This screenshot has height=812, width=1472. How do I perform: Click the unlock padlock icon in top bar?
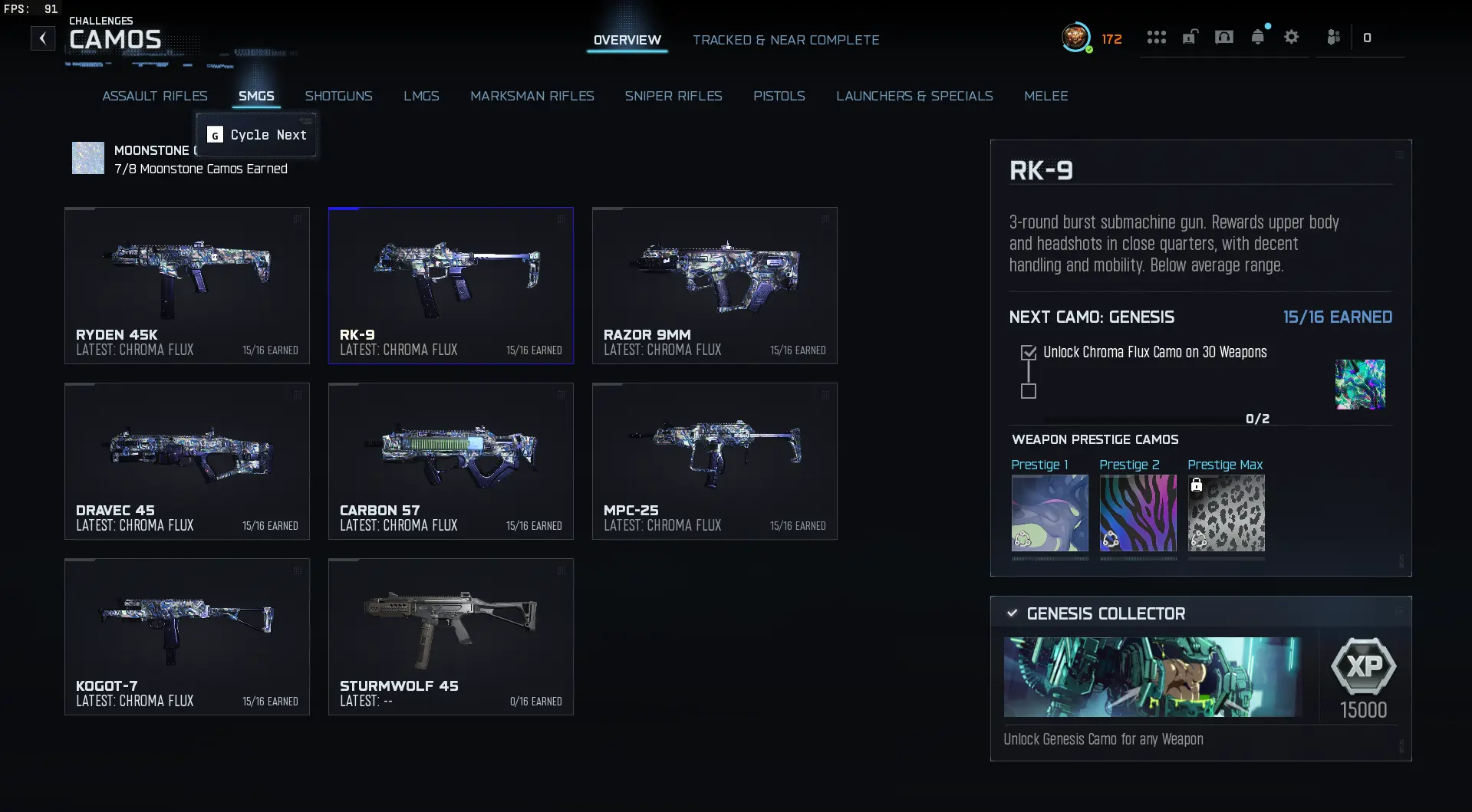(1190, 37)
